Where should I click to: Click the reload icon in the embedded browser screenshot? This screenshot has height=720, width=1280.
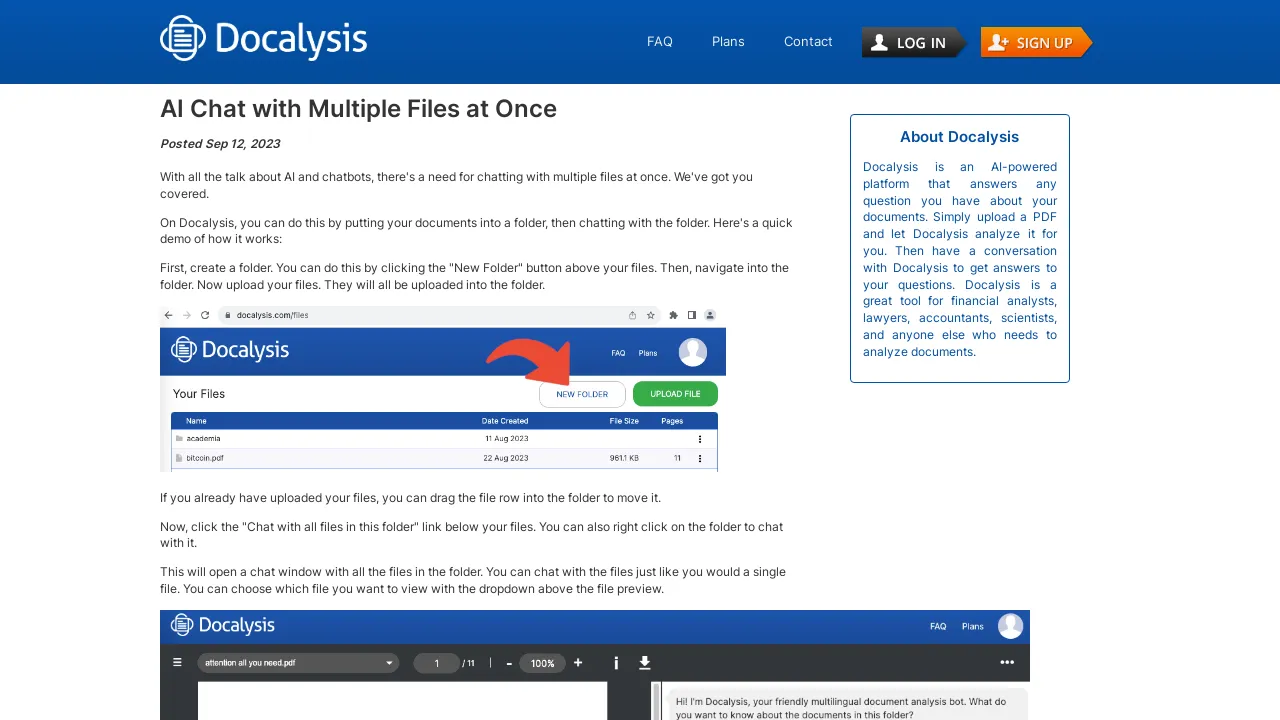tap(205, 315)
